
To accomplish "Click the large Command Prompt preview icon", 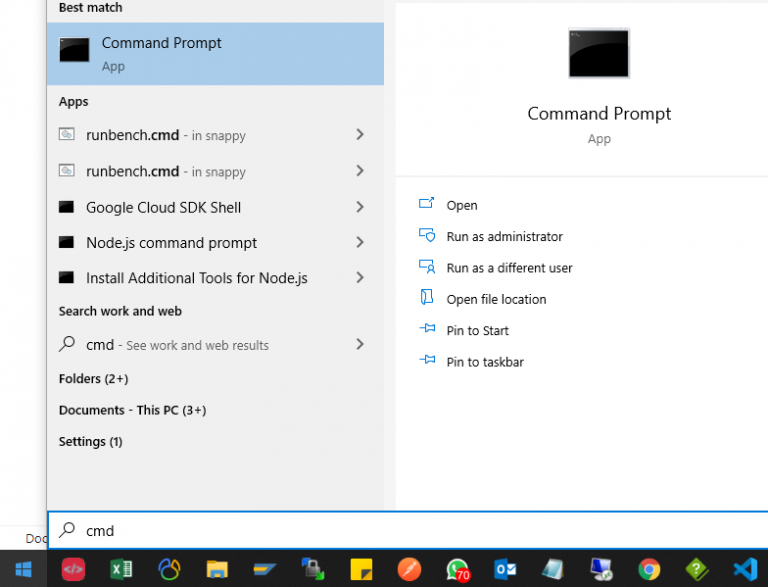I will (x=599, y=53).
